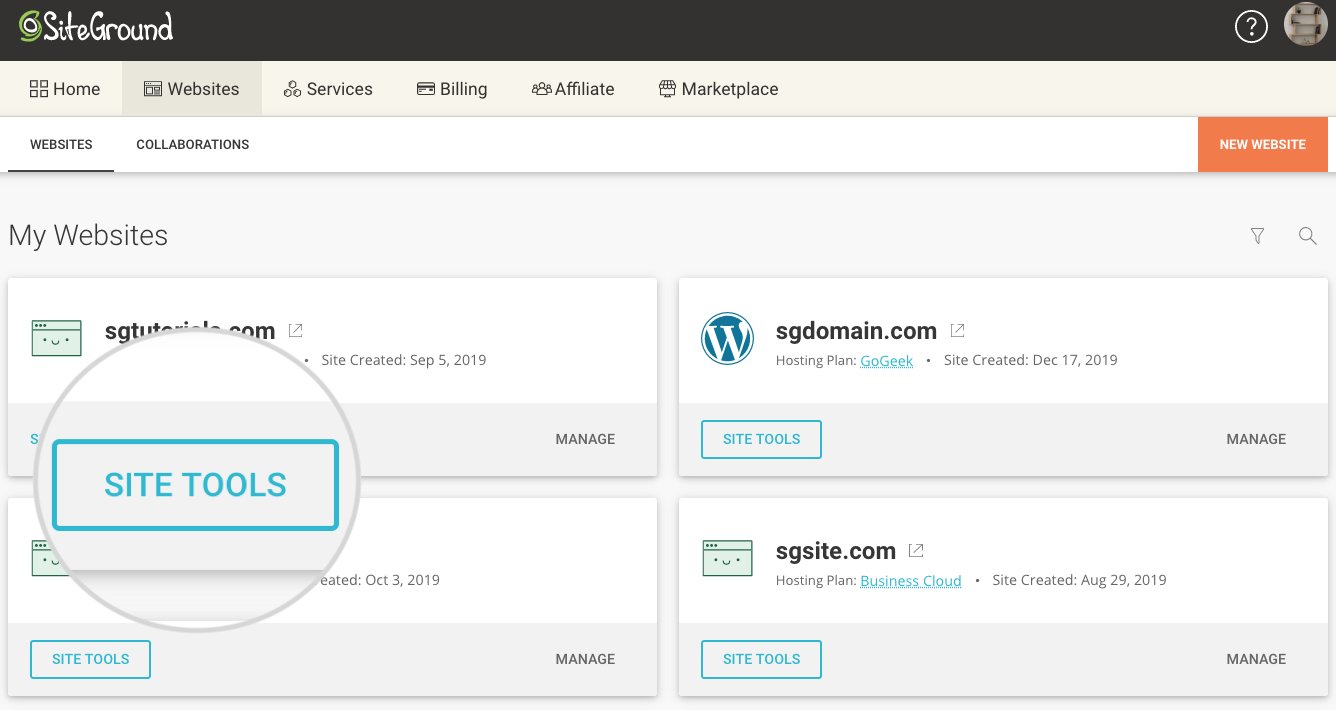
Task: Open the Marketplace menu
Action: [x=718, y=89]
